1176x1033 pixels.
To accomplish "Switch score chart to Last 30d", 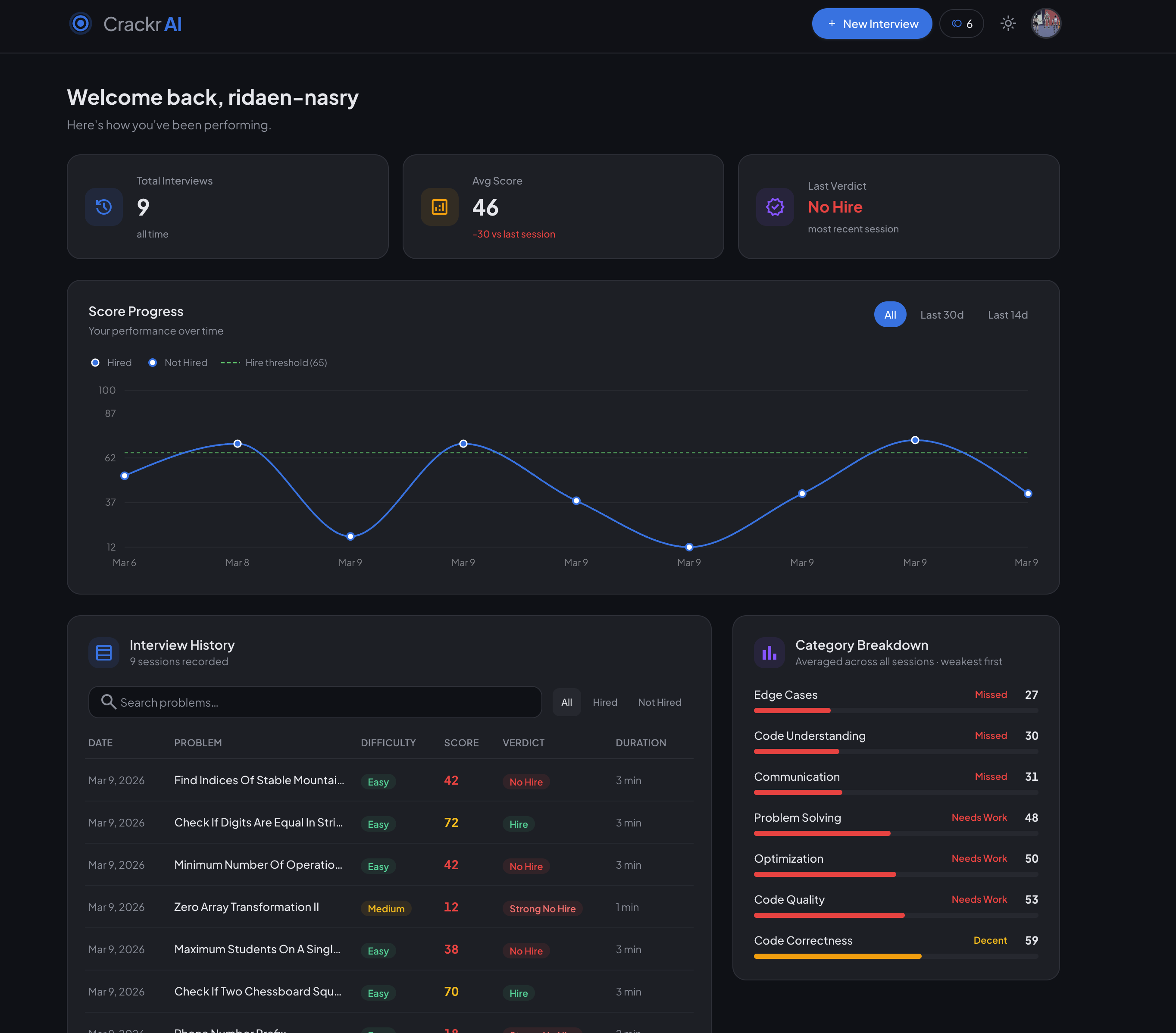I will (942, 315).
